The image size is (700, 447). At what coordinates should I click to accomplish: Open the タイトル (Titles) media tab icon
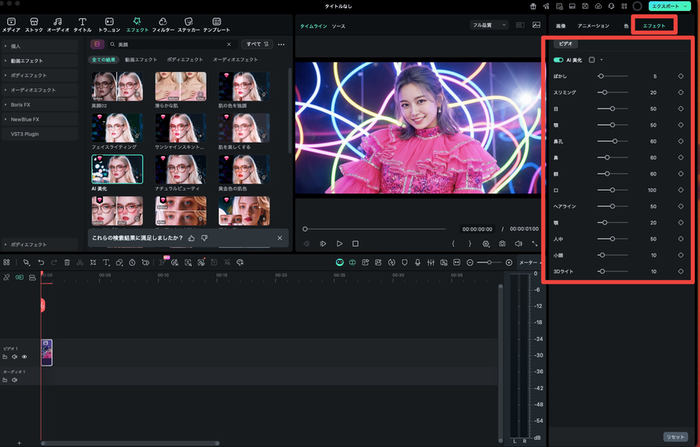pyautogui.click(x=83, y=21)
